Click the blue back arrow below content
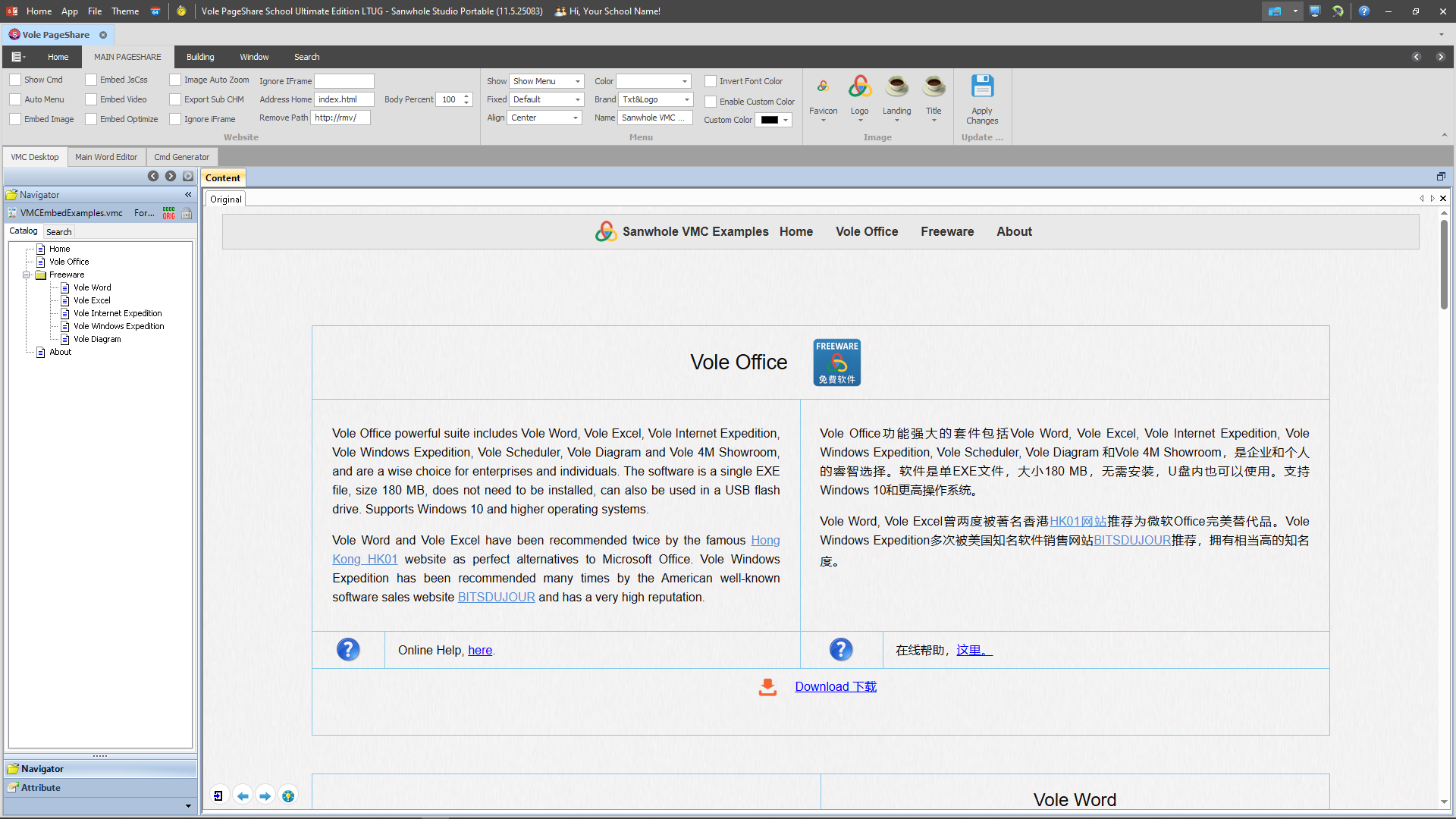This screenshot has height=819, width=1456. coord(243,796)
